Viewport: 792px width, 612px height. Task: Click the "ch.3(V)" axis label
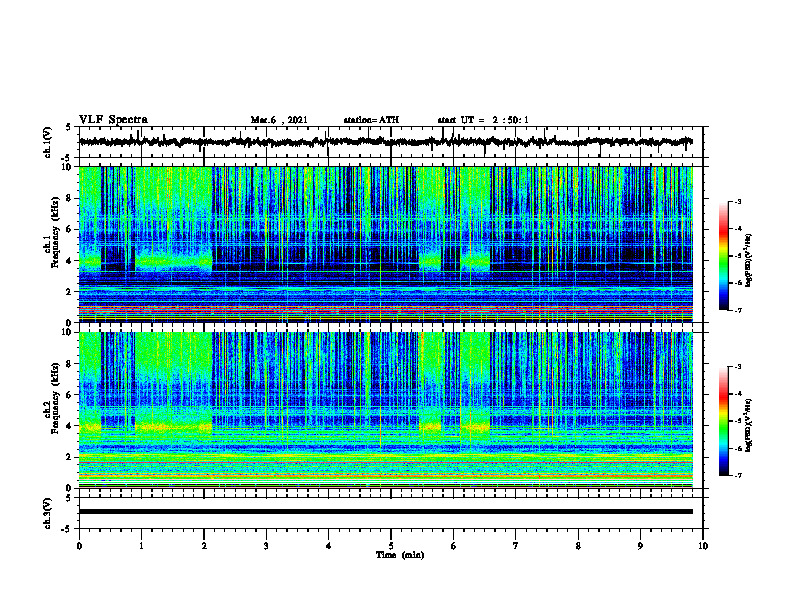48,513
